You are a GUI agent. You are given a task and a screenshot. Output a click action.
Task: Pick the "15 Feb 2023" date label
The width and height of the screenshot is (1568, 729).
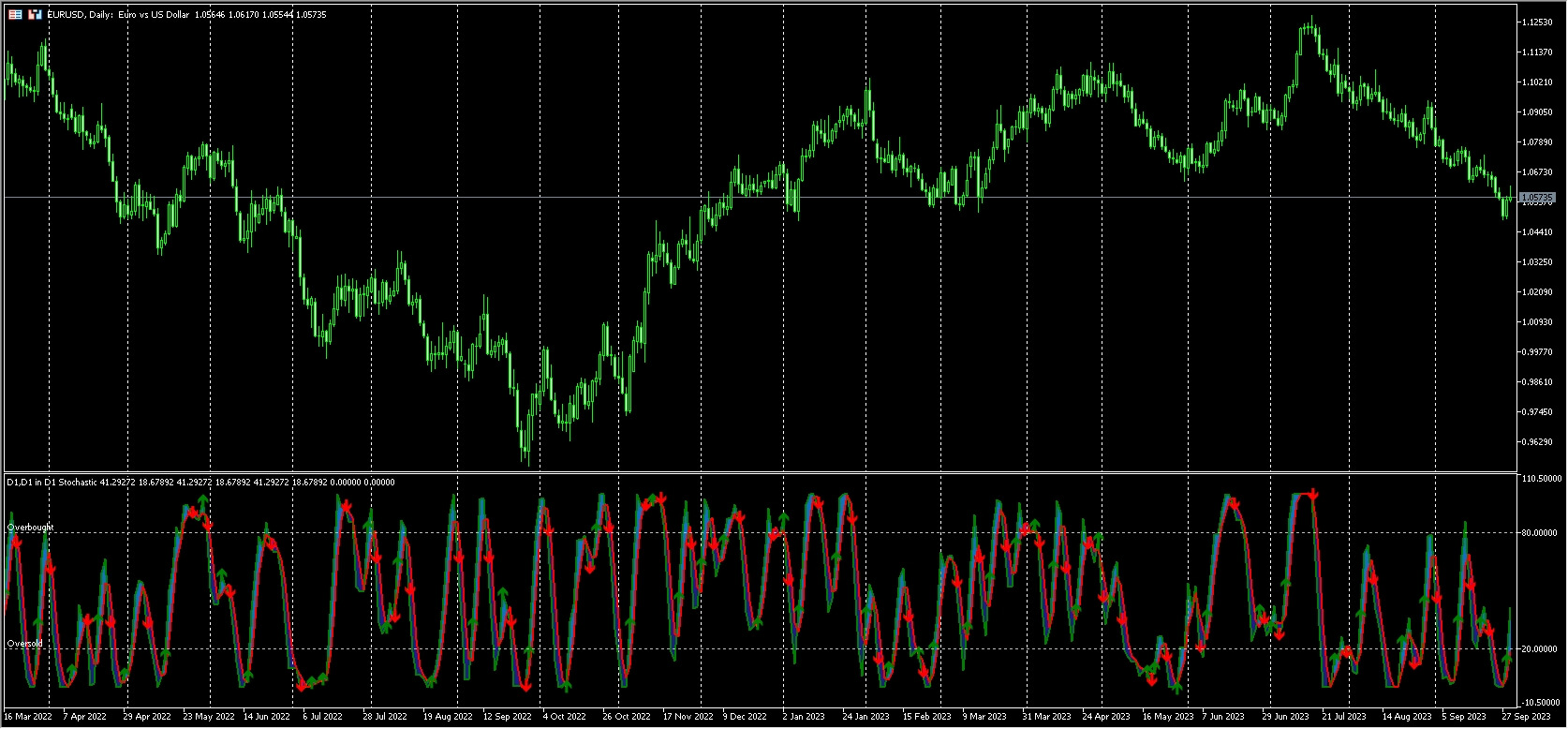(x=926, y=717)
